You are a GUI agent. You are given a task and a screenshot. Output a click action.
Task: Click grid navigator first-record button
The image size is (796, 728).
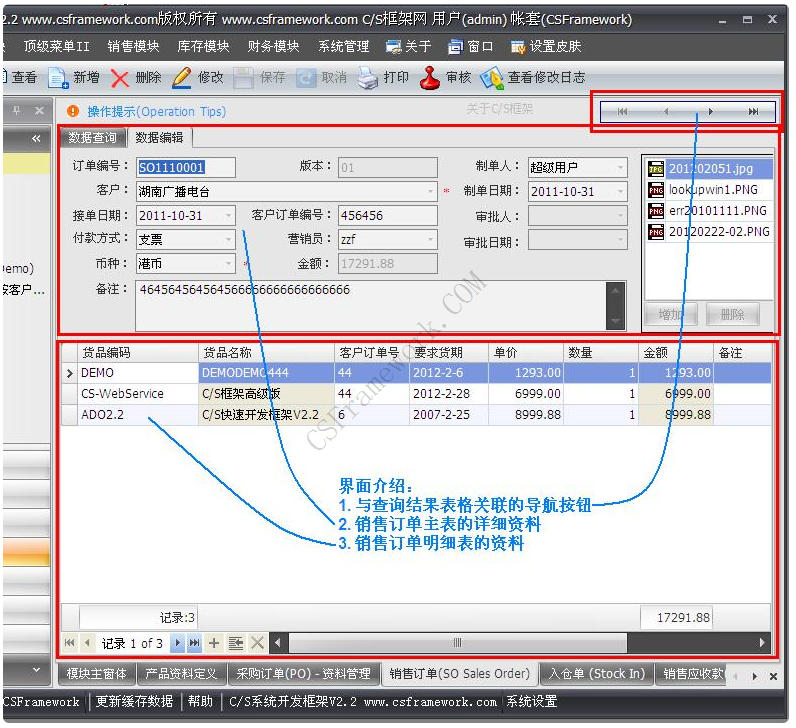pos(70,643)
